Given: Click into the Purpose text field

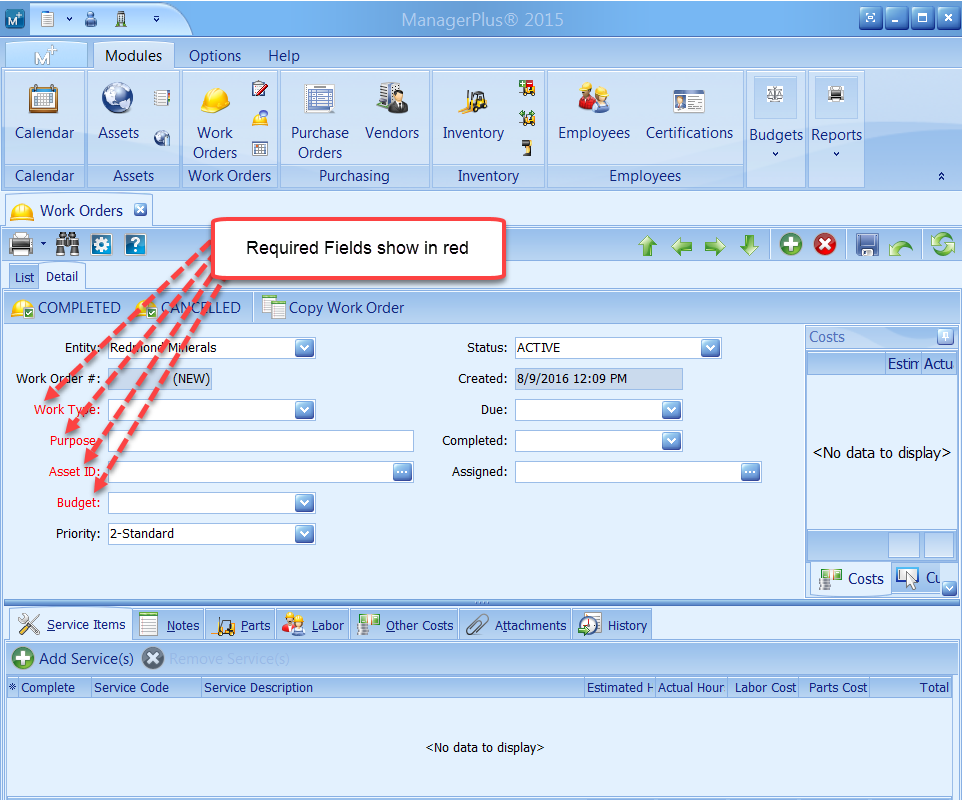Looking at the screenshot, I should point(261,441).
